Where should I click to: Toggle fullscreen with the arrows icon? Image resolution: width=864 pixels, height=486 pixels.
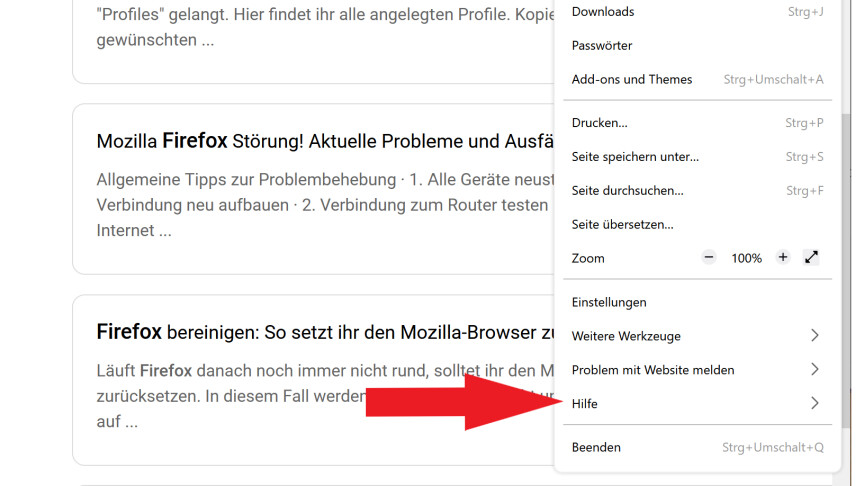pyautogui.click(x=811, y=257)
